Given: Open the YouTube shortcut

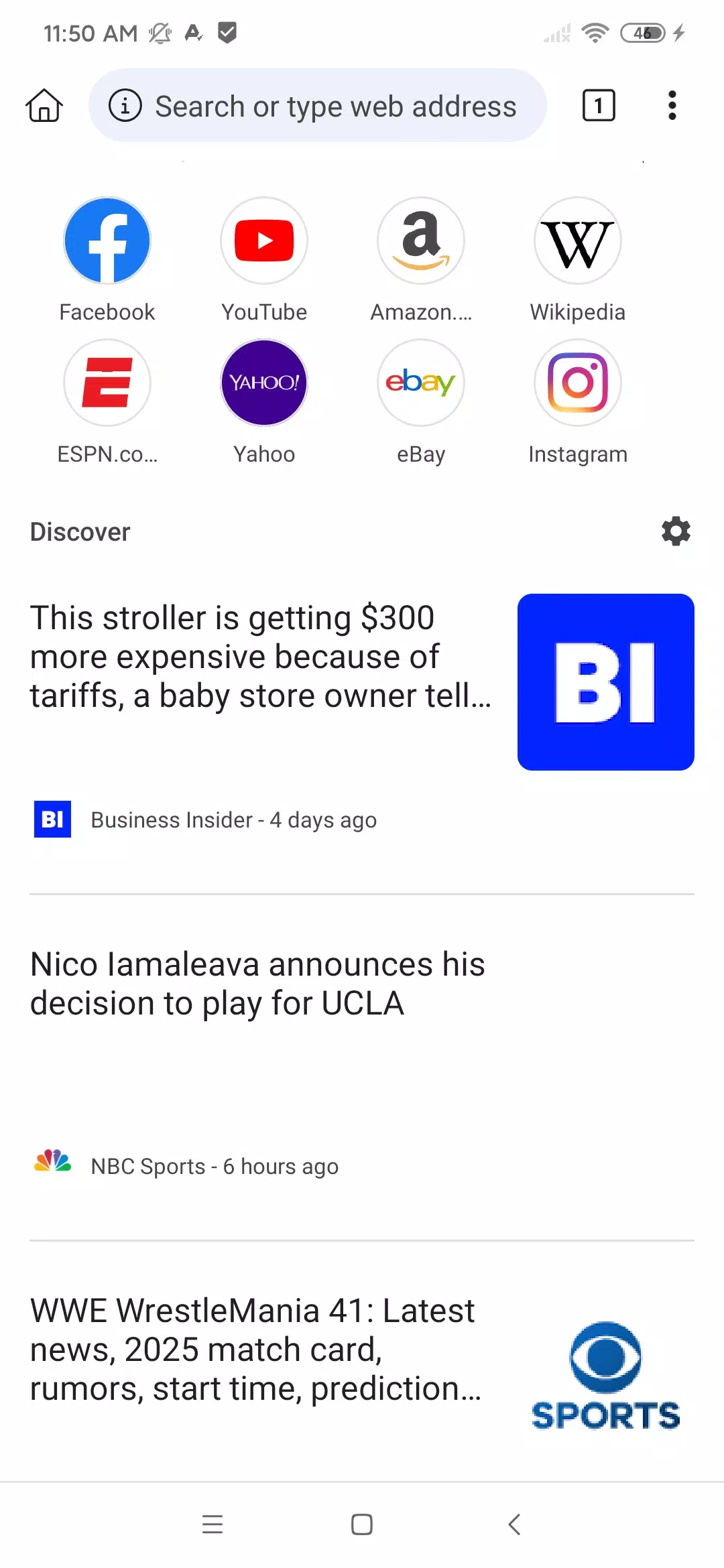Looking at the screenshot, I should 264,241.
